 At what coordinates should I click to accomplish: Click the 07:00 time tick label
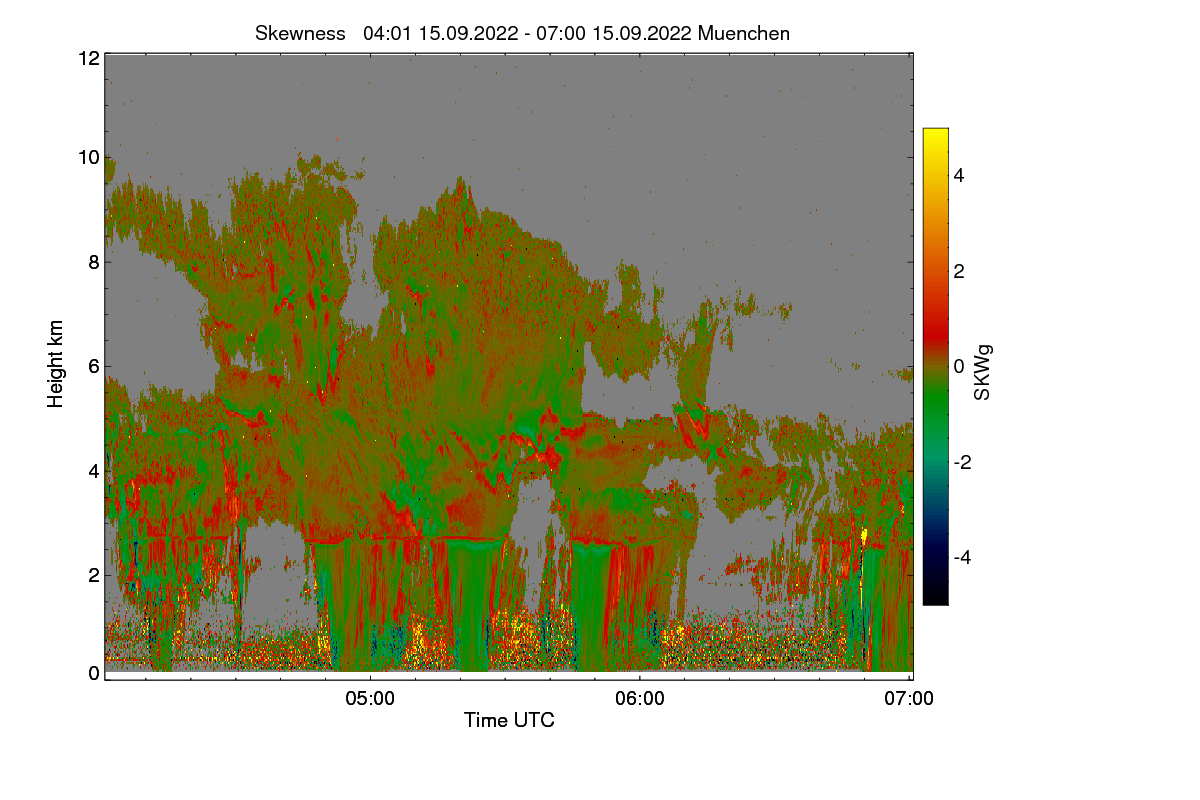pyautogui.click(x=910, y=699)
